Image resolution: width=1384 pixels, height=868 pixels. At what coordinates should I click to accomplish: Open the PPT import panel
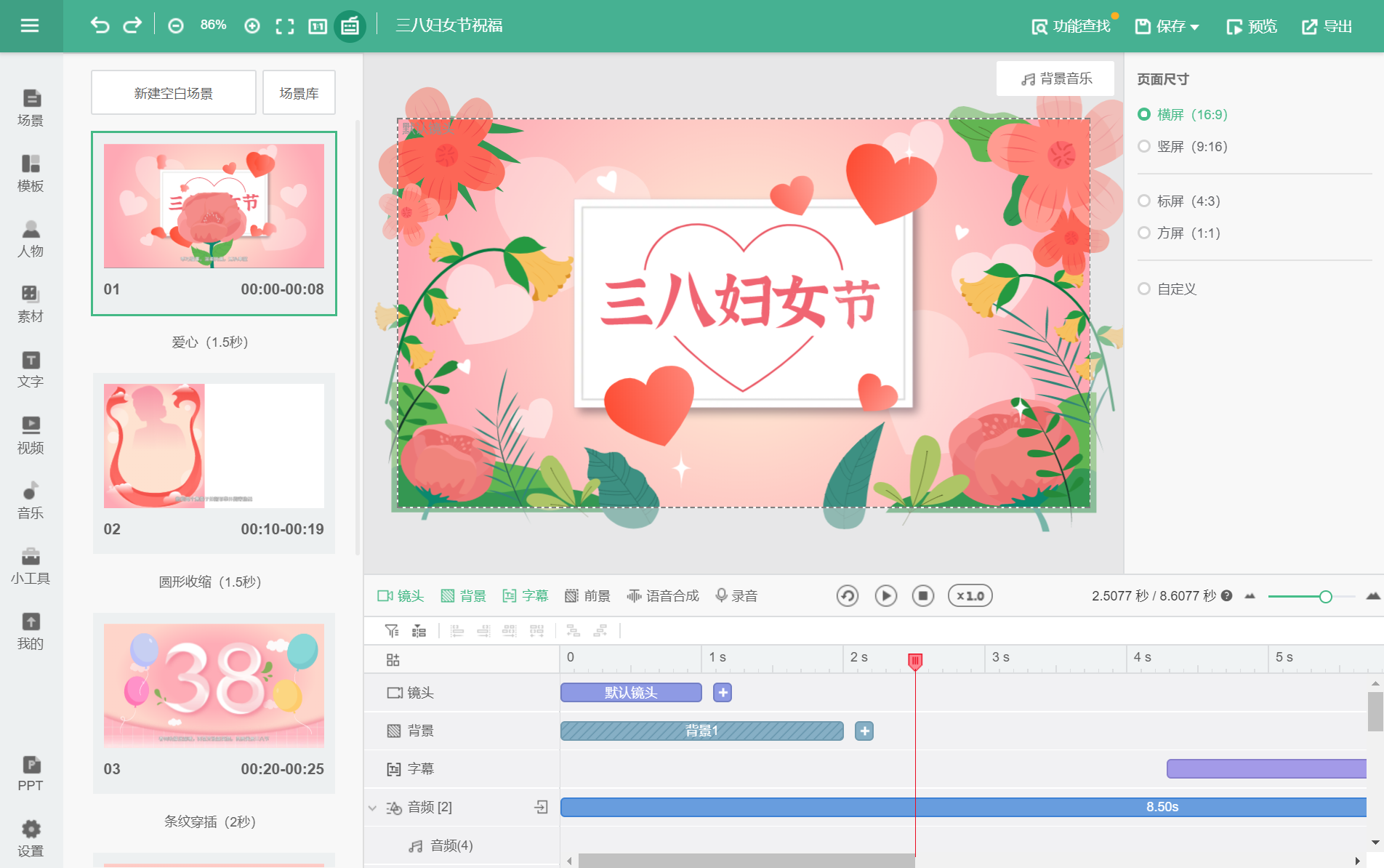pyautogui.click(x=31, y=773)
